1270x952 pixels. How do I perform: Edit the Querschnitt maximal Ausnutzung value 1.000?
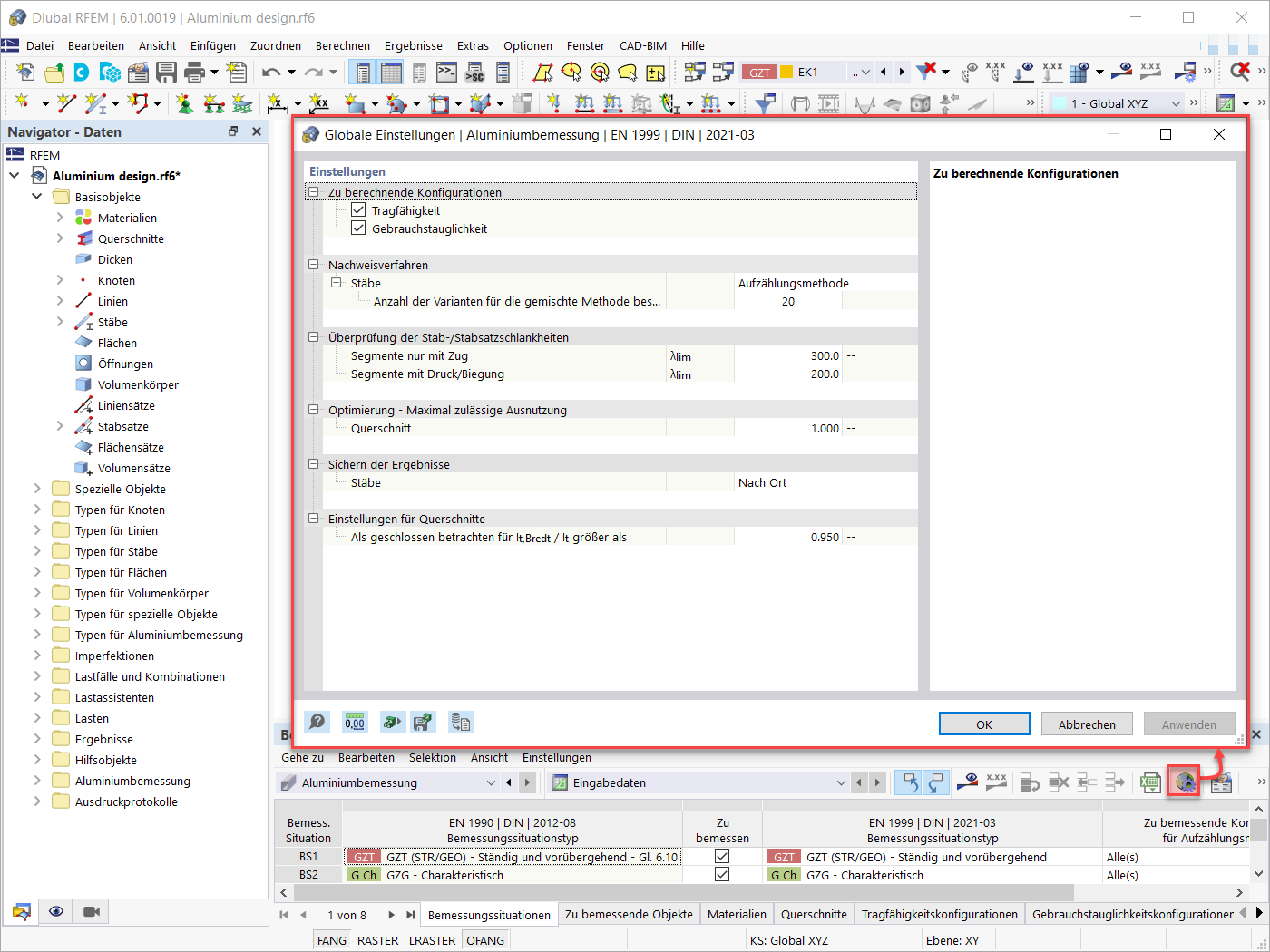coord(787,428)
